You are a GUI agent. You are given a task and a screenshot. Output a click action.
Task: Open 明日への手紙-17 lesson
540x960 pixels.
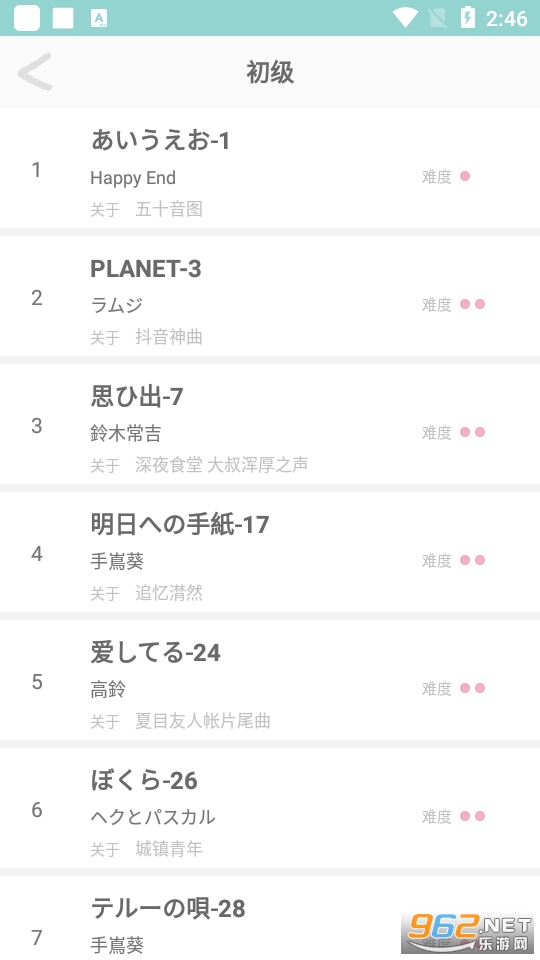pyautogui.click(x=270, y=554)
